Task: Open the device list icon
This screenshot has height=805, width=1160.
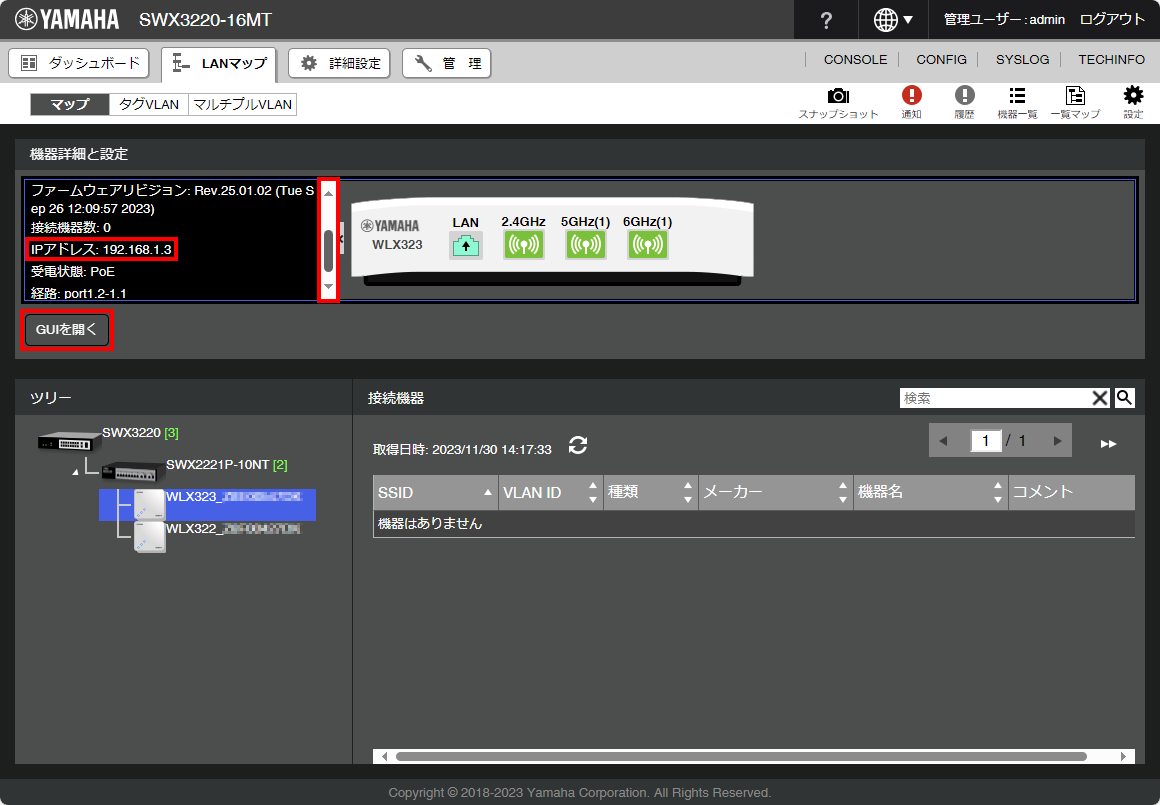Action: [x=1017, y=96]
